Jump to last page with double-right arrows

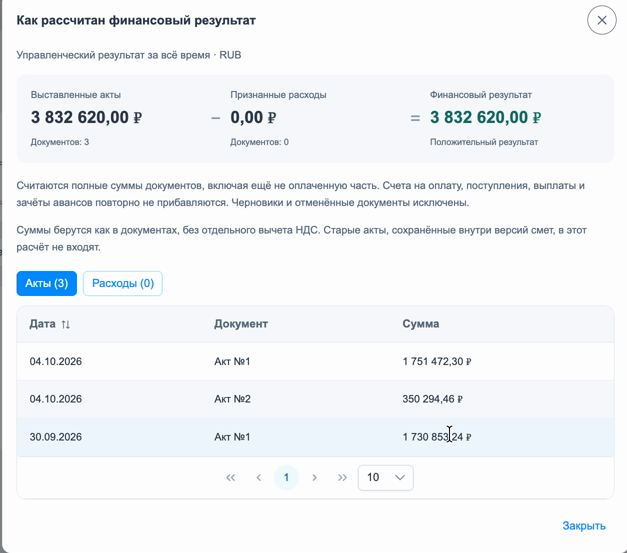tap(342, 477)
